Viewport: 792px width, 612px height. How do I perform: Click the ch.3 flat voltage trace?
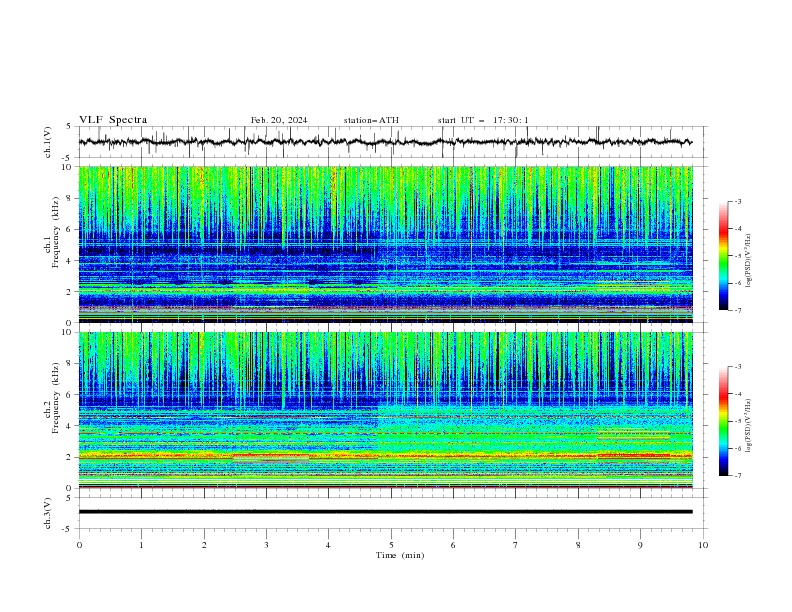(x=385, y=512)
